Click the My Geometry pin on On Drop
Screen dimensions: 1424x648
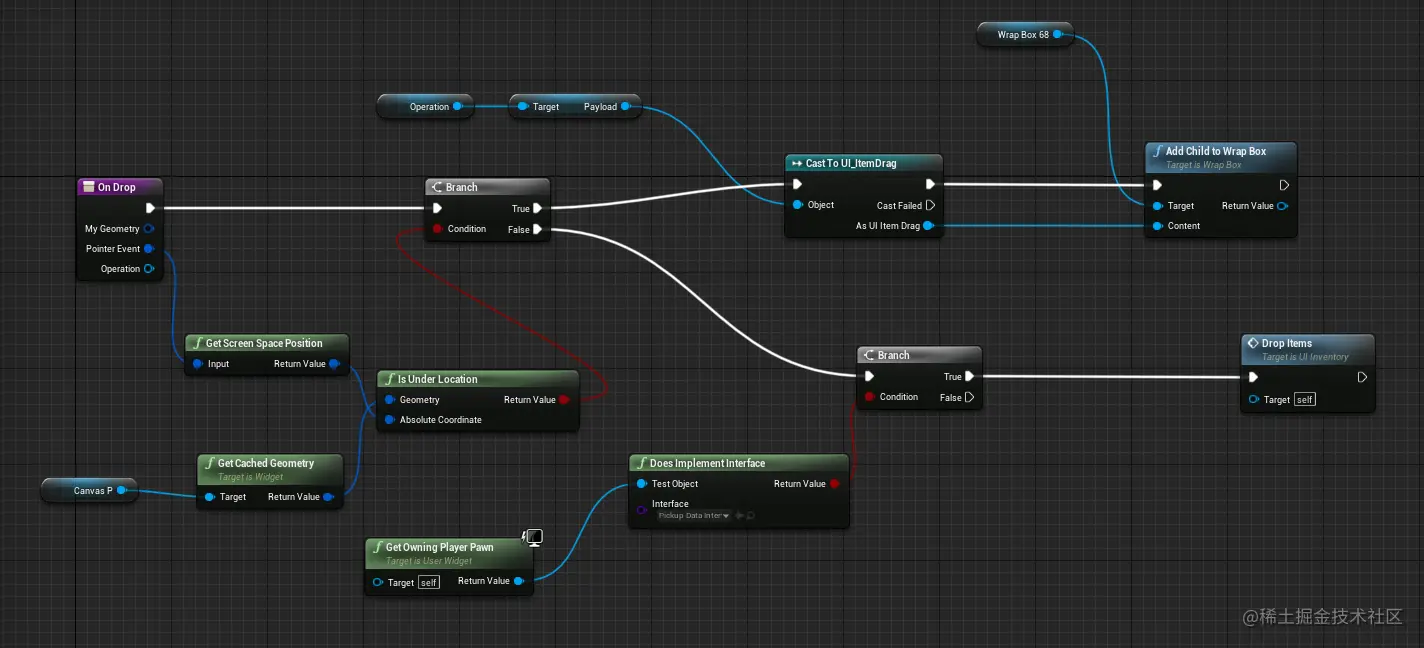pyautogui.click(x=148, y=229)
